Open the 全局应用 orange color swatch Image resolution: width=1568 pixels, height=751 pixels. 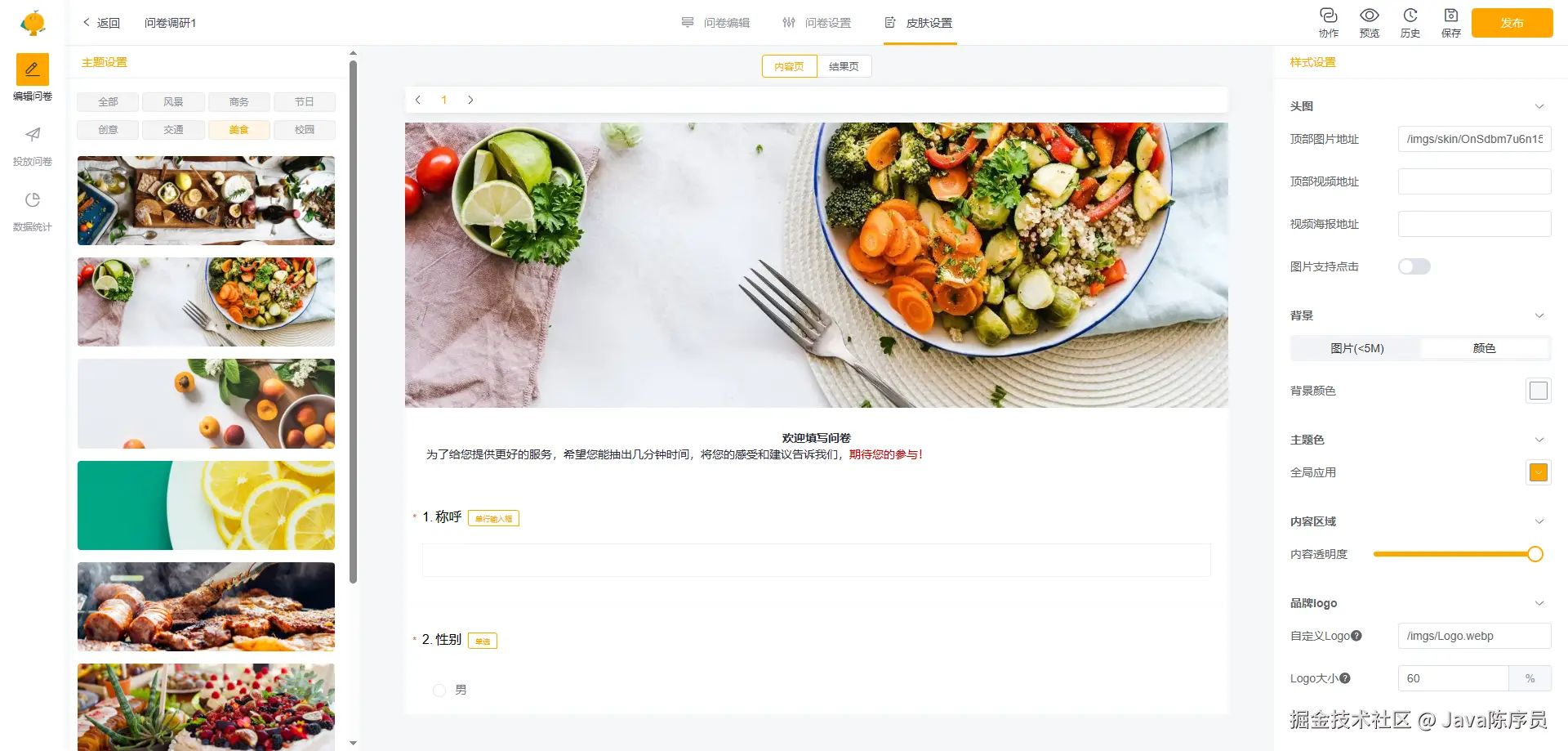tap(1539, 472)
